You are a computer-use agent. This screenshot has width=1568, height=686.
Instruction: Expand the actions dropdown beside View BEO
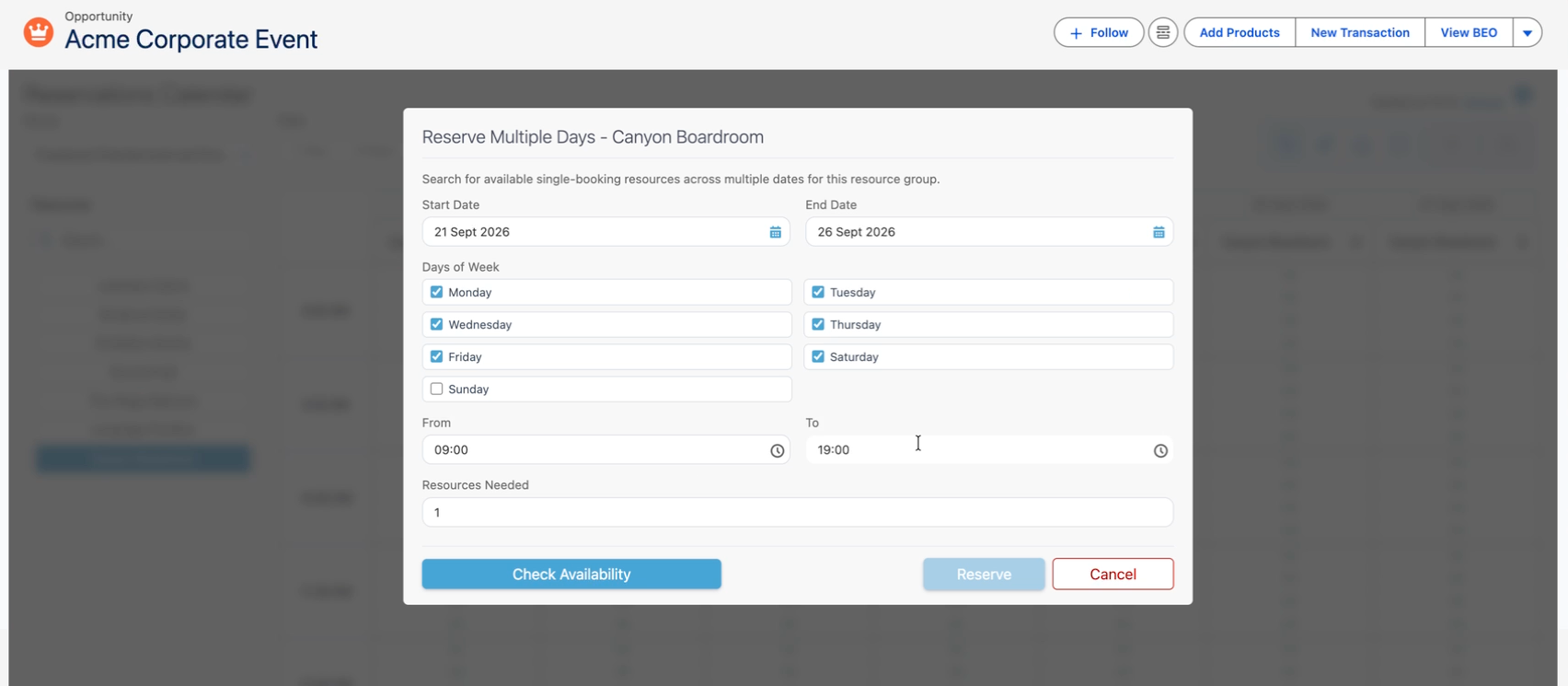click(x=1528, y=32)
